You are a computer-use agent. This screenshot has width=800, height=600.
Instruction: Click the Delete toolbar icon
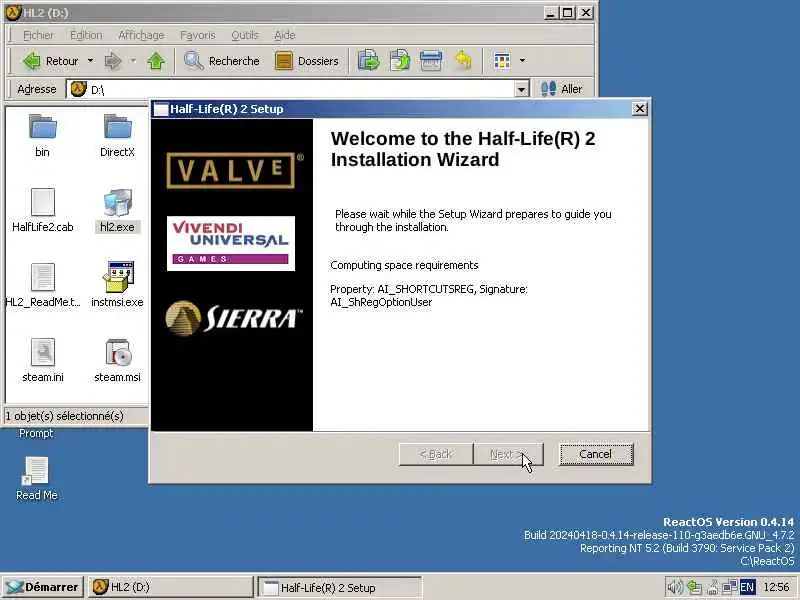coord(431,61)
